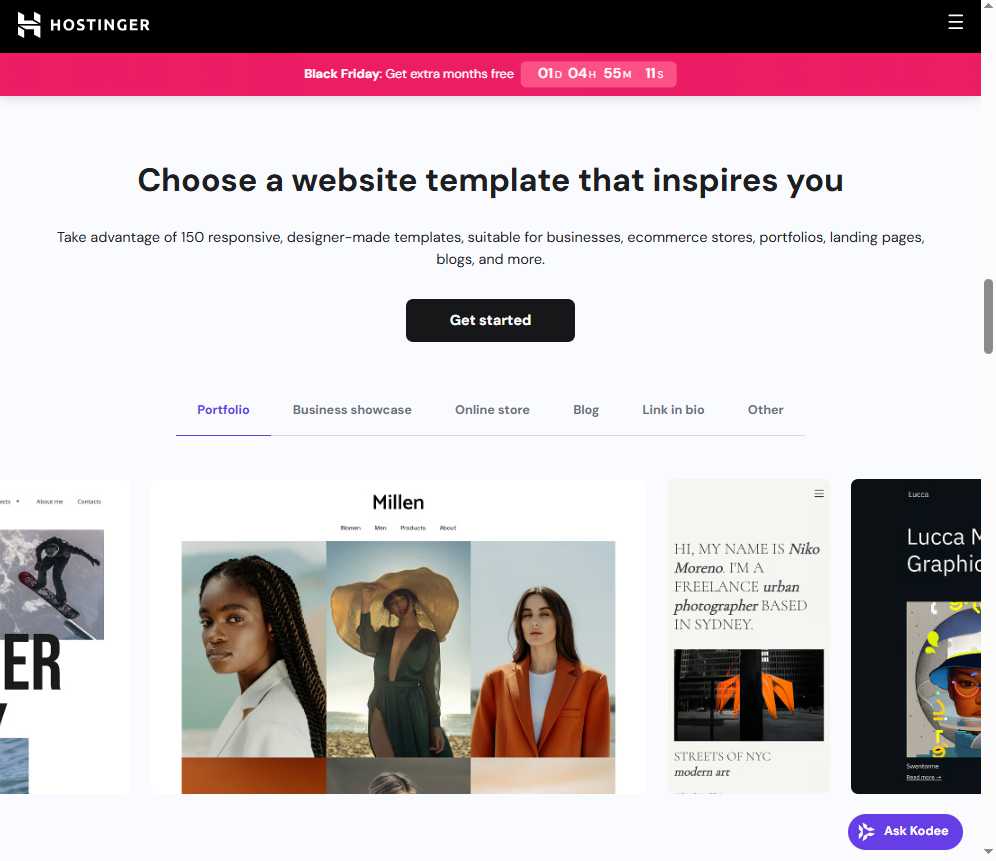Screen dimensions: 996x861
Task: Click the Hostinger logo icon
Action: [x=29, y=25]
